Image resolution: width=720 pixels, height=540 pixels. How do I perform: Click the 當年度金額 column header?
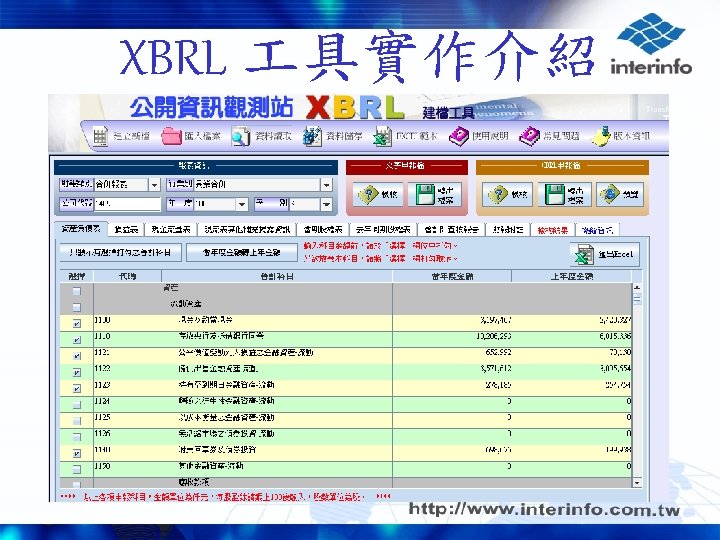(x=452, y=276)
